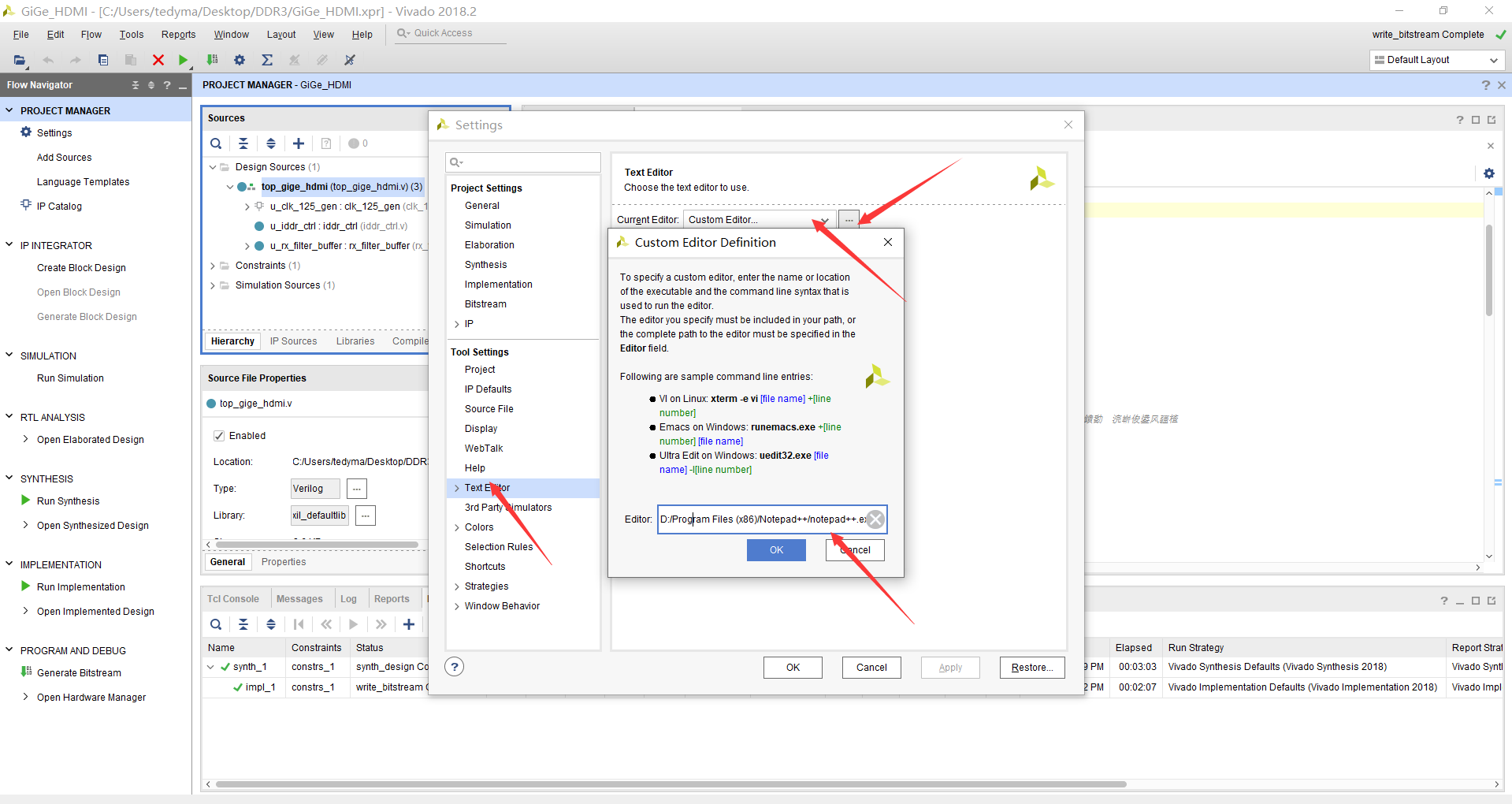This screenshot has width=1512, height=804.
Task: Click the Quick Access search box
Action: pyautogui.click(x=451, y=33)
